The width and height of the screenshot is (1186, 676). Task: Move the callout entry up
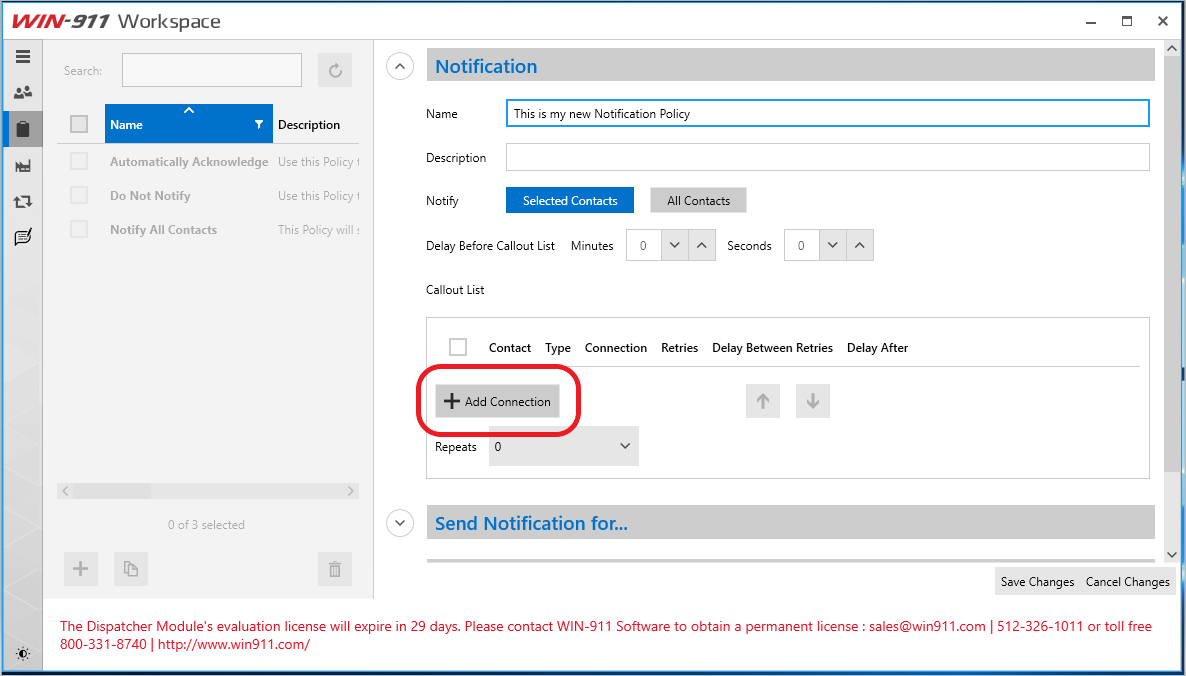coord(763,401)
